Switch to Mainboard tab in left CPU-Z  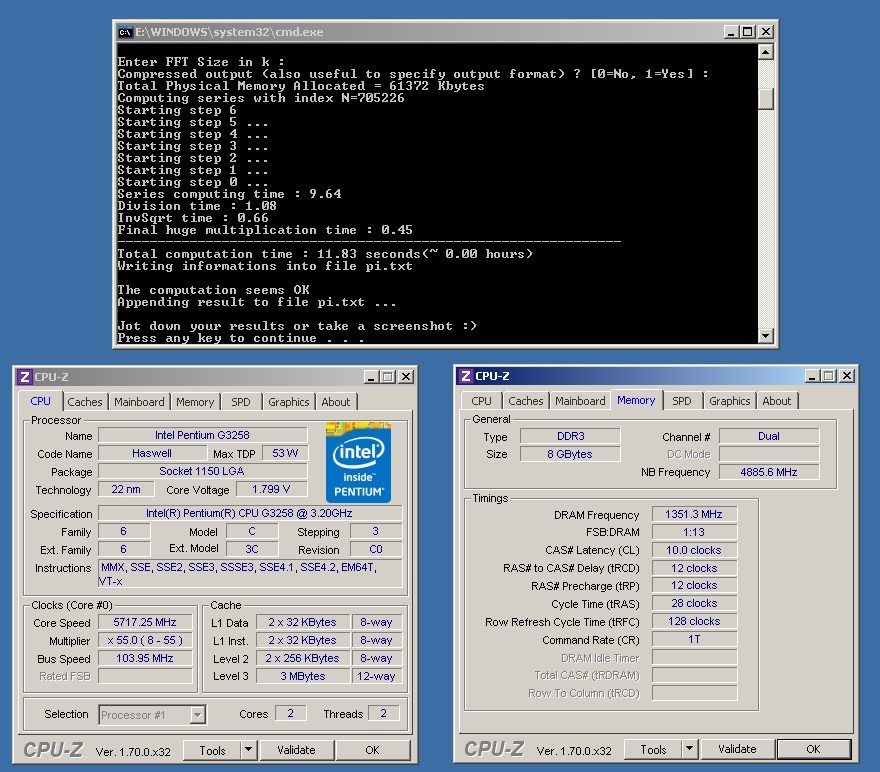tap(139, 402)
